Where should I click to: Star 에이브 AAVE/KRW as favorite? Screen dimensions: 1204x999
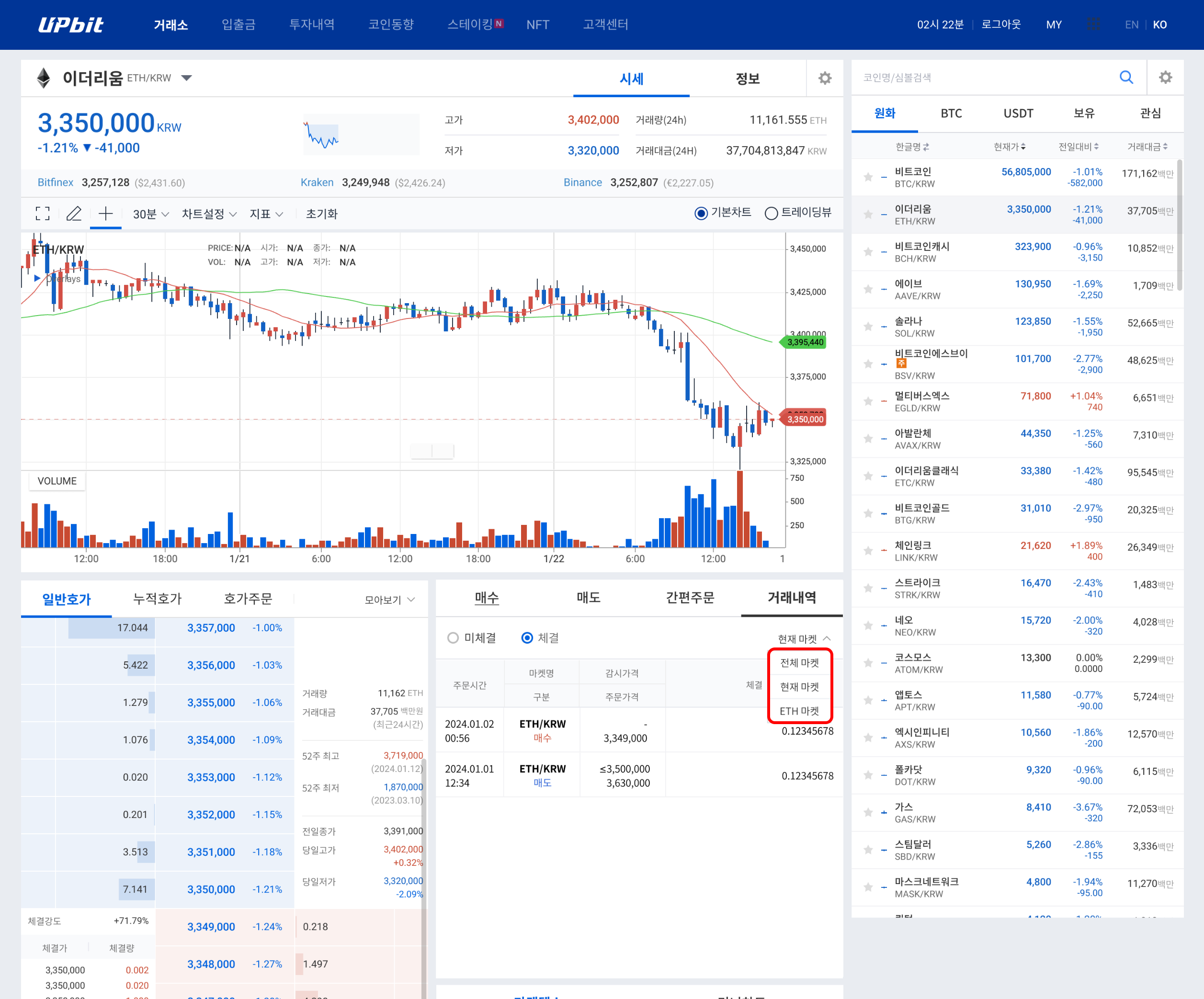868,289
